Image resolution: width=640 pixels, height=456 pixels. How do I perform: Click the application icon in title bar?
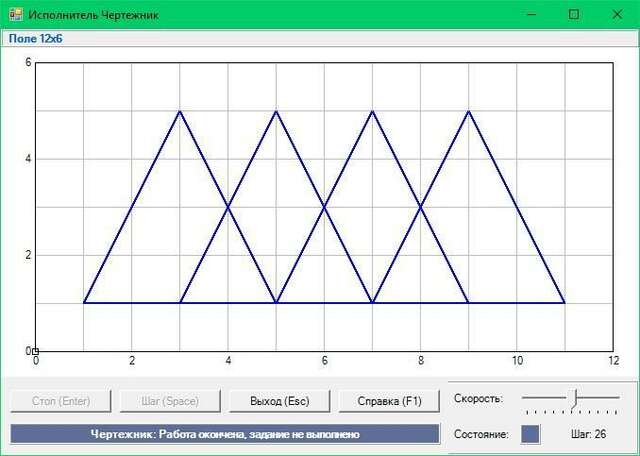16,15
